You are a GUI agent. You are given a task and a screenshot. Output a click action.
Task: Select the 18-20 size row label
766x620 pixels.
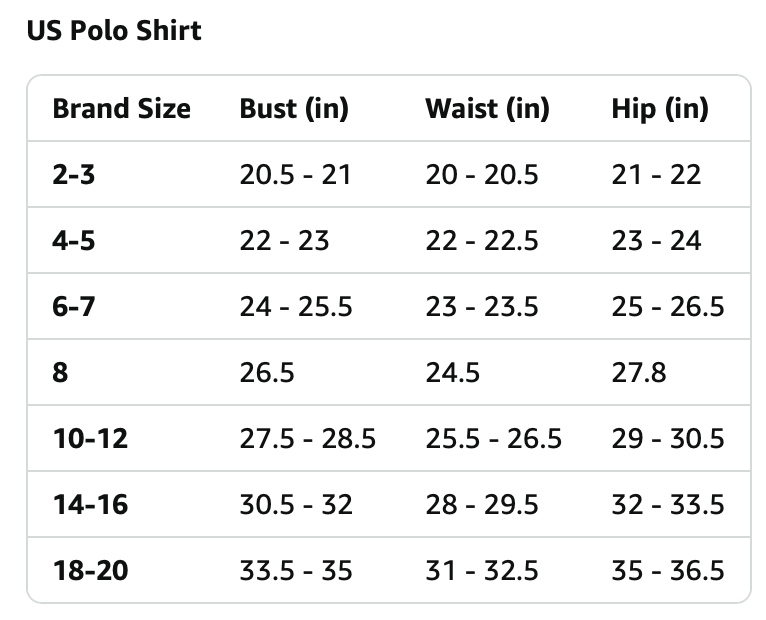click(x=90, y=570)
